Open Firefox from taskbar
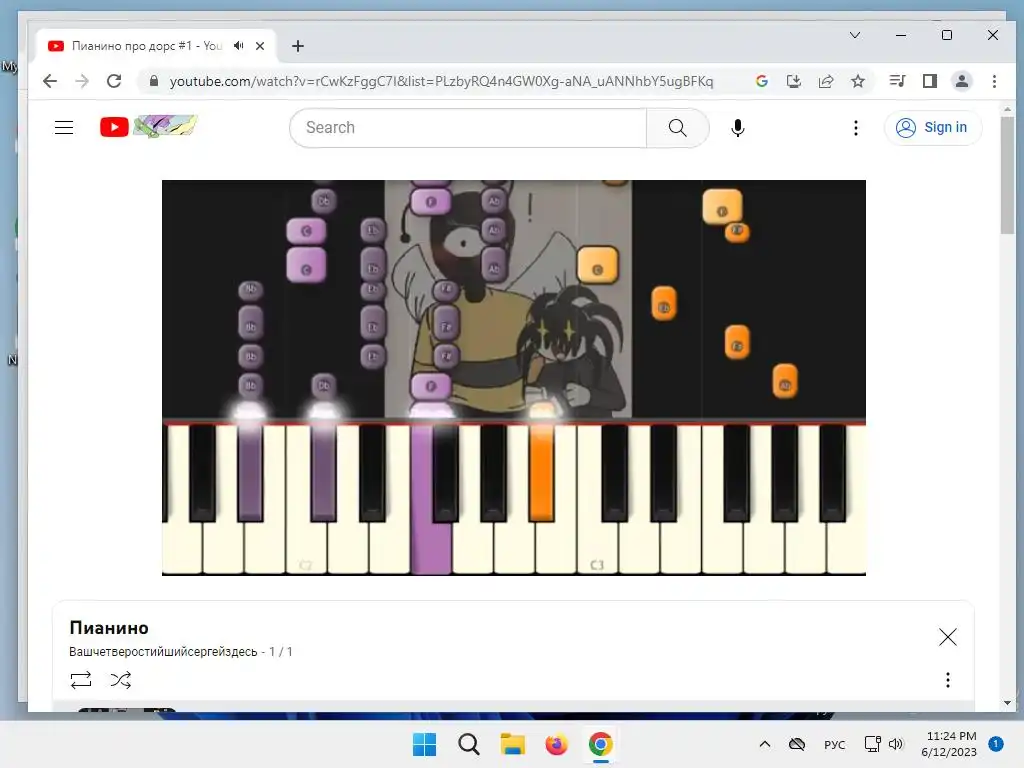 tap(556, 744)
